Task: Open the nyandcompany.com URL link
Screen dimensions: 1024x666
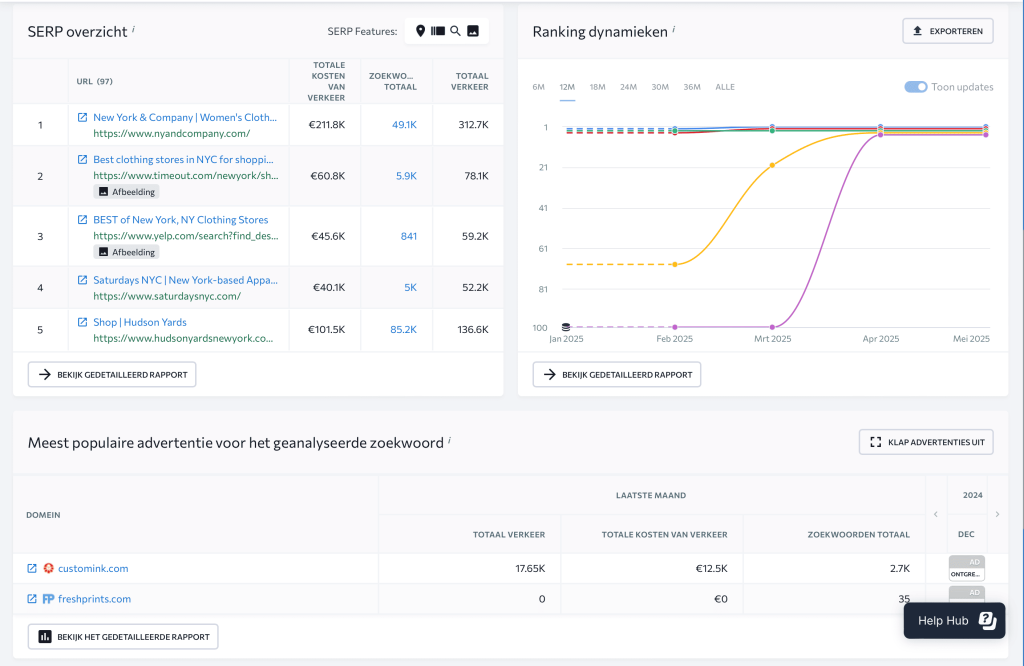Action: point(172,134)
